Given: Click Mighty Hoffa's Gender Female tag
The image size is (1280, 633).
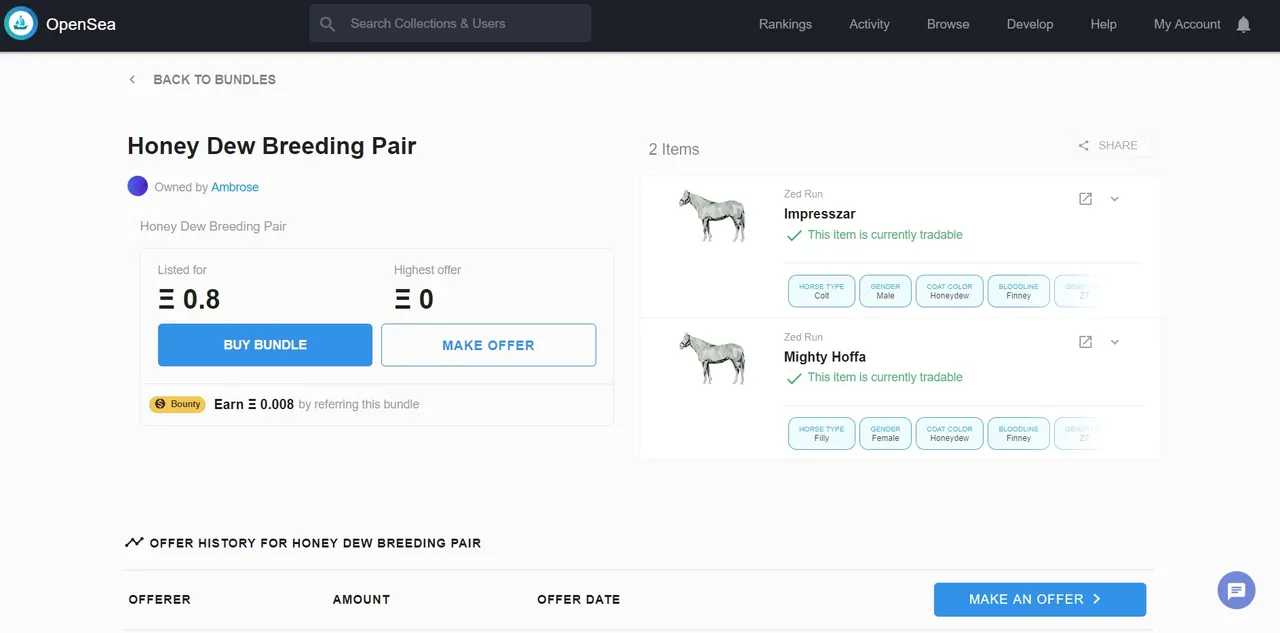Looking at the screenshot, I should [885, 434].
